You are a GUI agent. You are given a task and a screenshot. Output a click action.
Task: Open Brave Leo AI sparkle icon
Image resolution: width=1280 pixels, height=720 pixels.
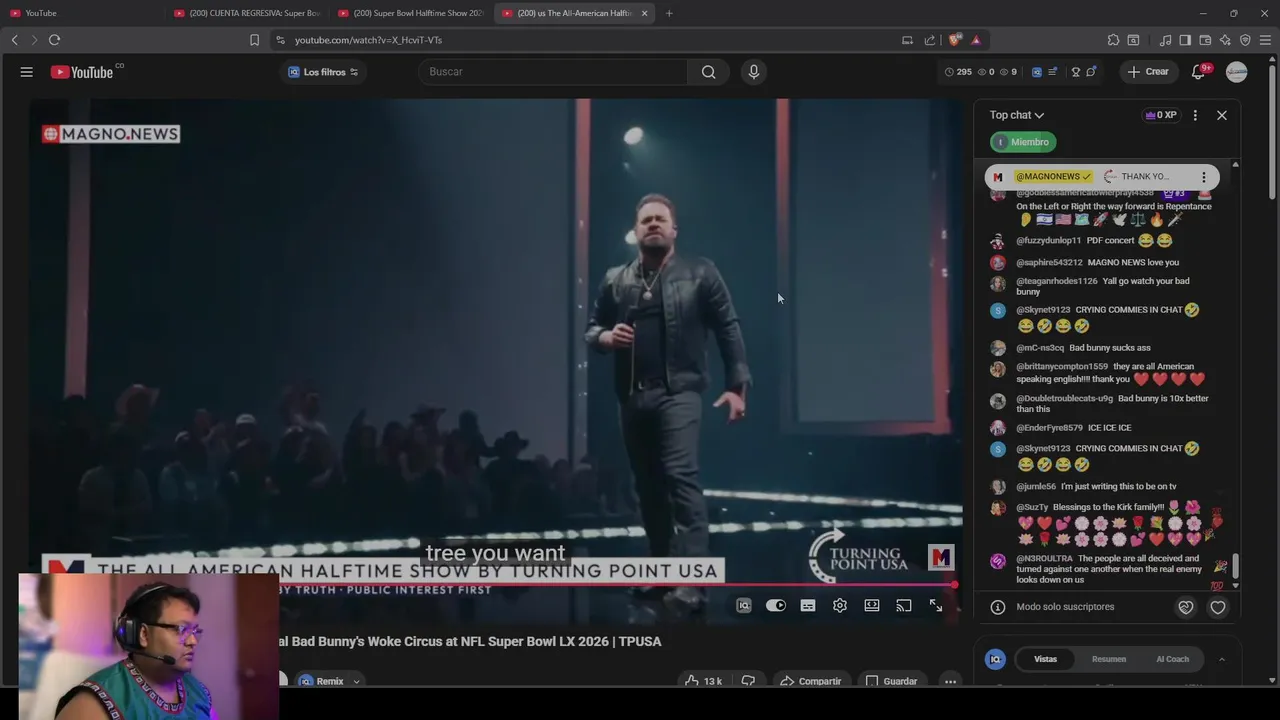(1225, 40)
